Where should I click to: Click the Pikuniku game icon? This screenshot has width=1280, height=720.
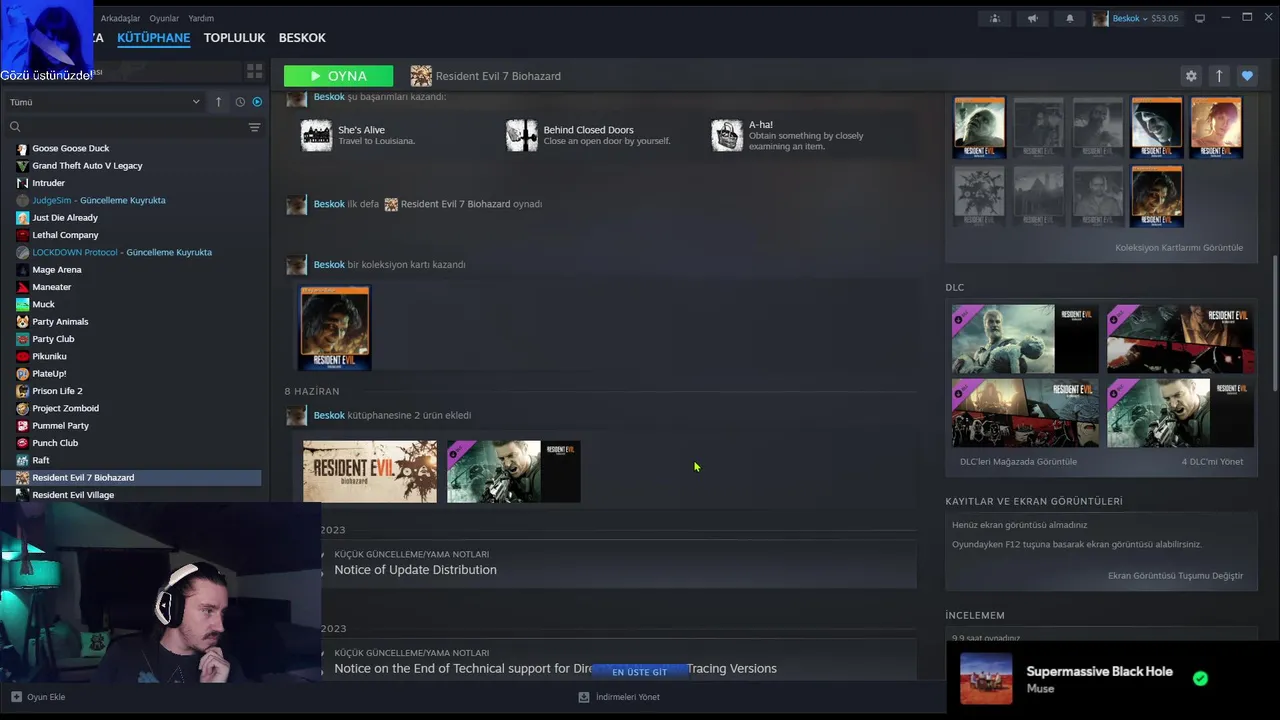coord(23,356)
